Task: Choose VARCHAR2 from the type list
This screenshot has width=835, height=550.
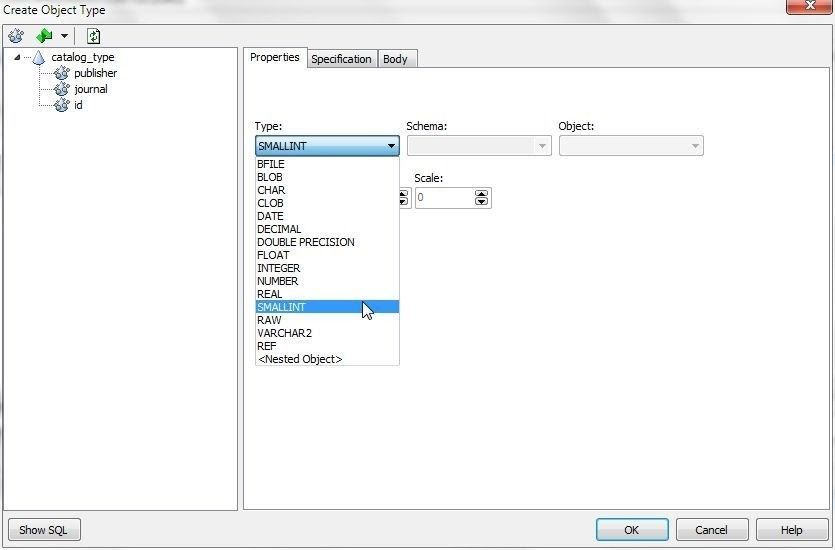Action: pyautogui.click(x=327, y=333)
